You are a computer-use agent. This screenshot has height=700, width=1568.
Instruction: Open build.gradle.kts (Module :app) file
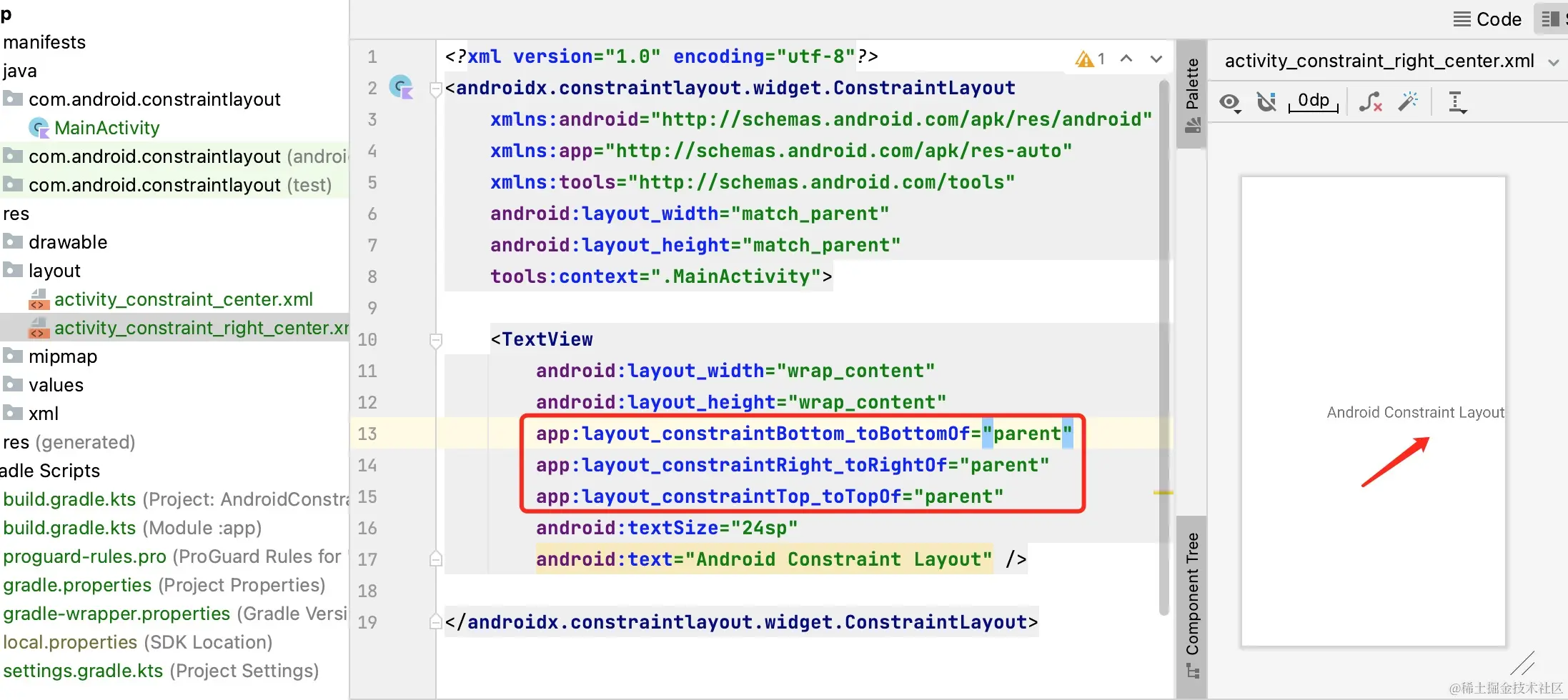pos(132,528)
